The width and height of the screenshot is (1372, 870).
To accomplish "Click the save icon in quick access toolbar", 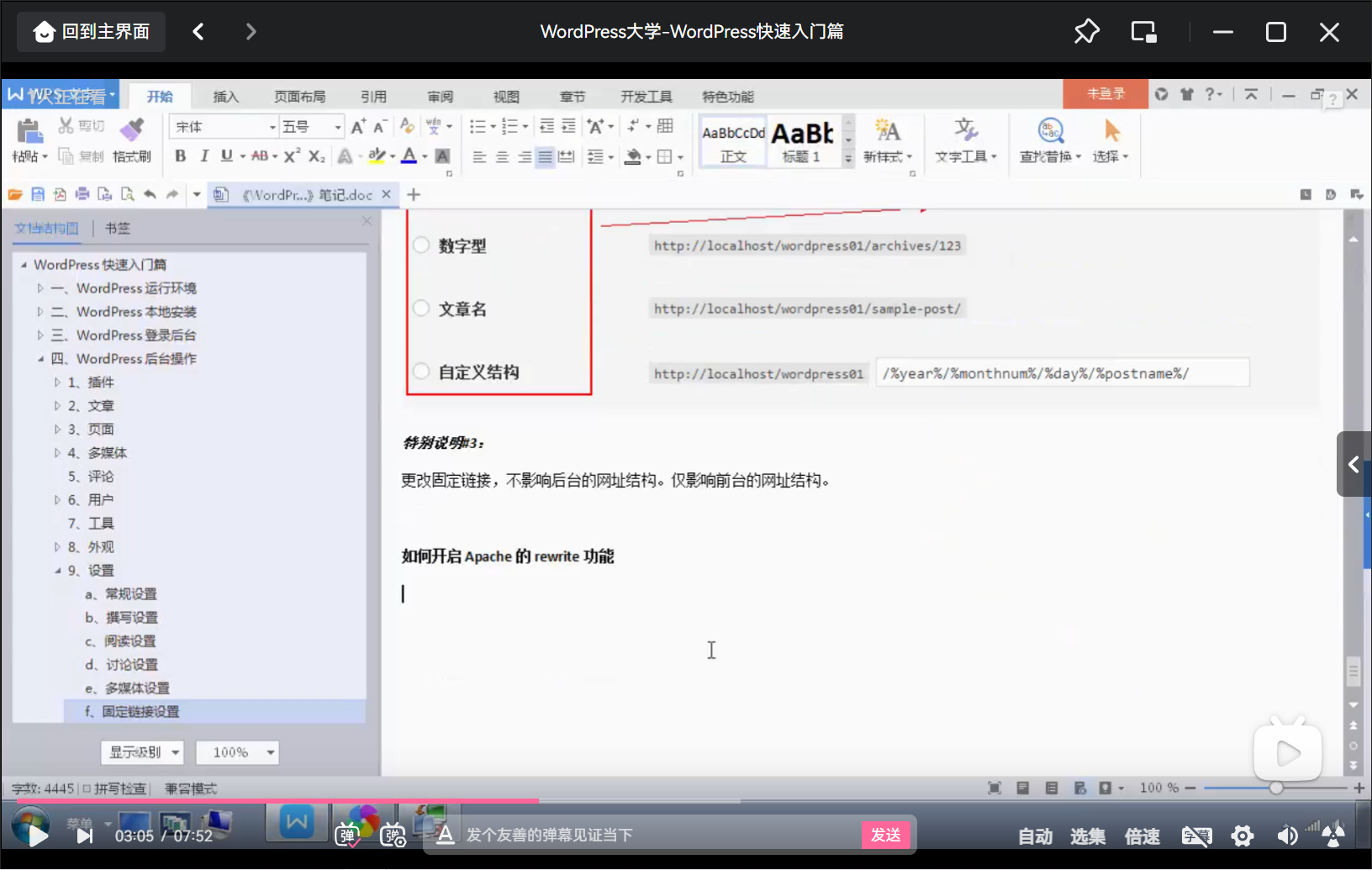I will point(38,194).
